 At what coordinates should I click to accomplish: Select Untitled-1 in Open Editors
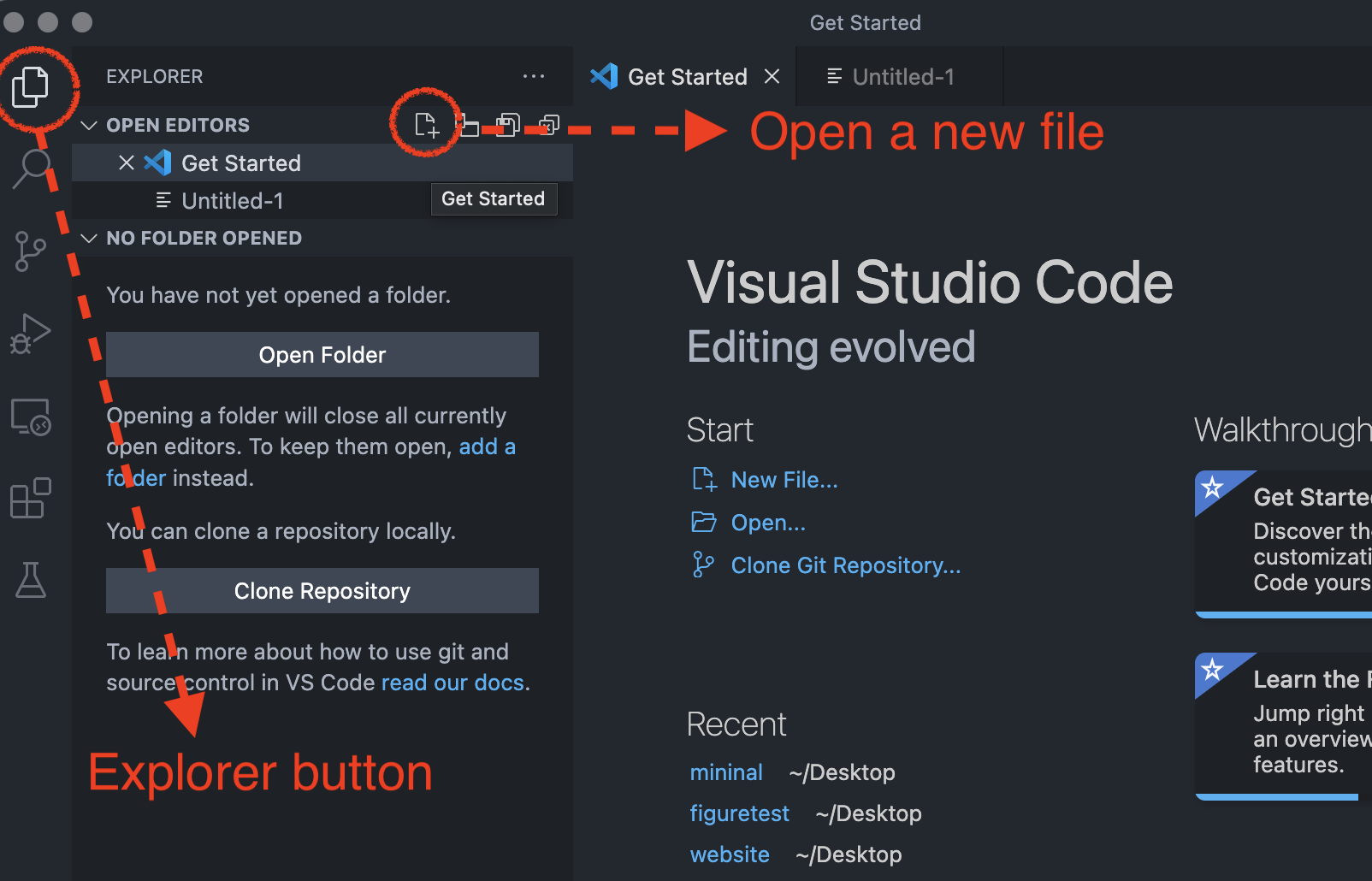322,200
